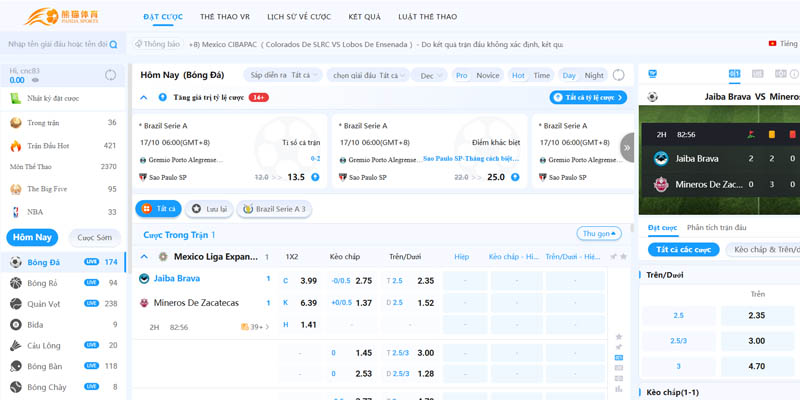The height and width of the screenshot is (400, 800).
Task: Open the Thể Thao VR menu
Action: pos(224,18)
